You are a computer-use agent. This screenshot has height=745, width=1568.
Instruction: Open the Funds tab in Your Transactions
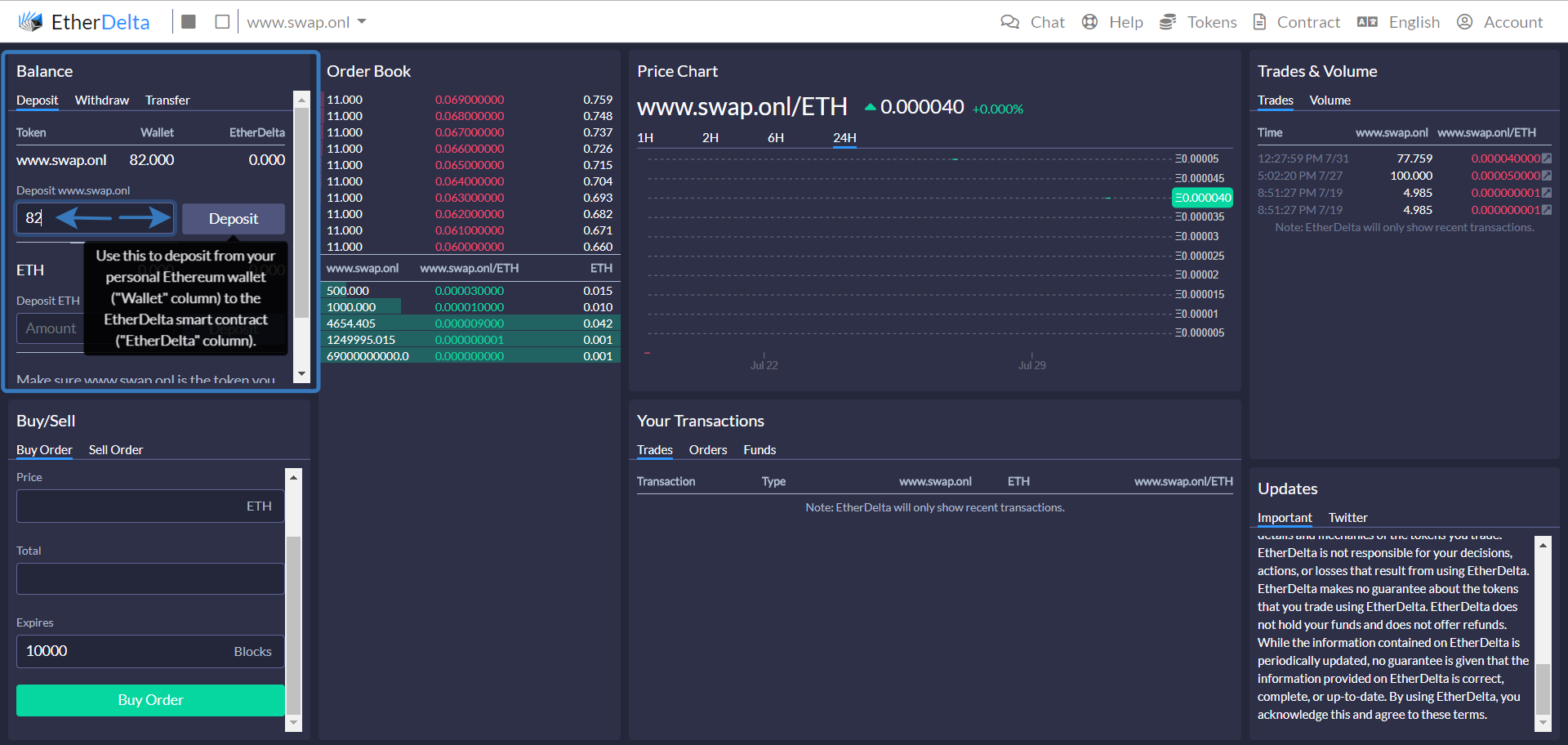[x=759, y=450]
